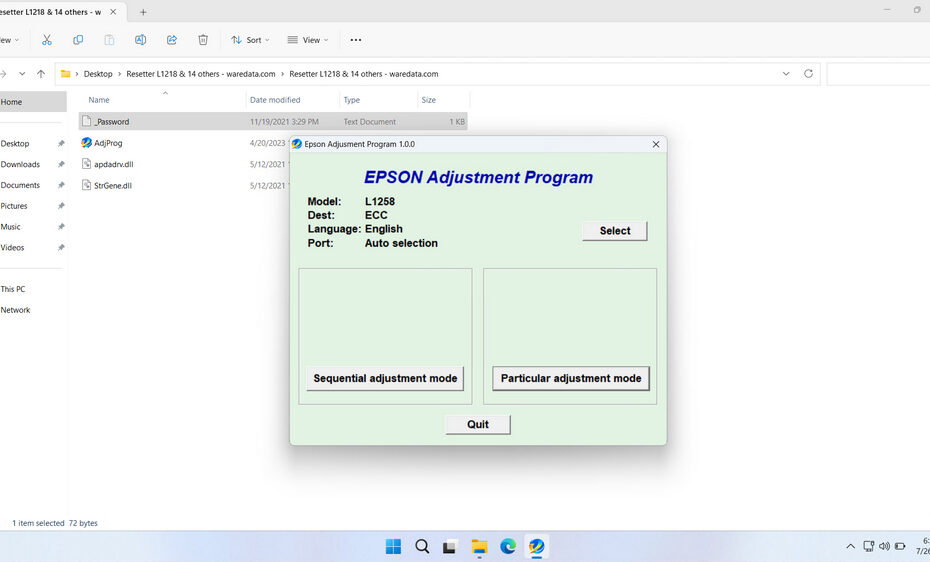This screenshot has height=562, width=930.
Task: Click the network tray icon
Action: pyautogui.click(x=868, y=546)
